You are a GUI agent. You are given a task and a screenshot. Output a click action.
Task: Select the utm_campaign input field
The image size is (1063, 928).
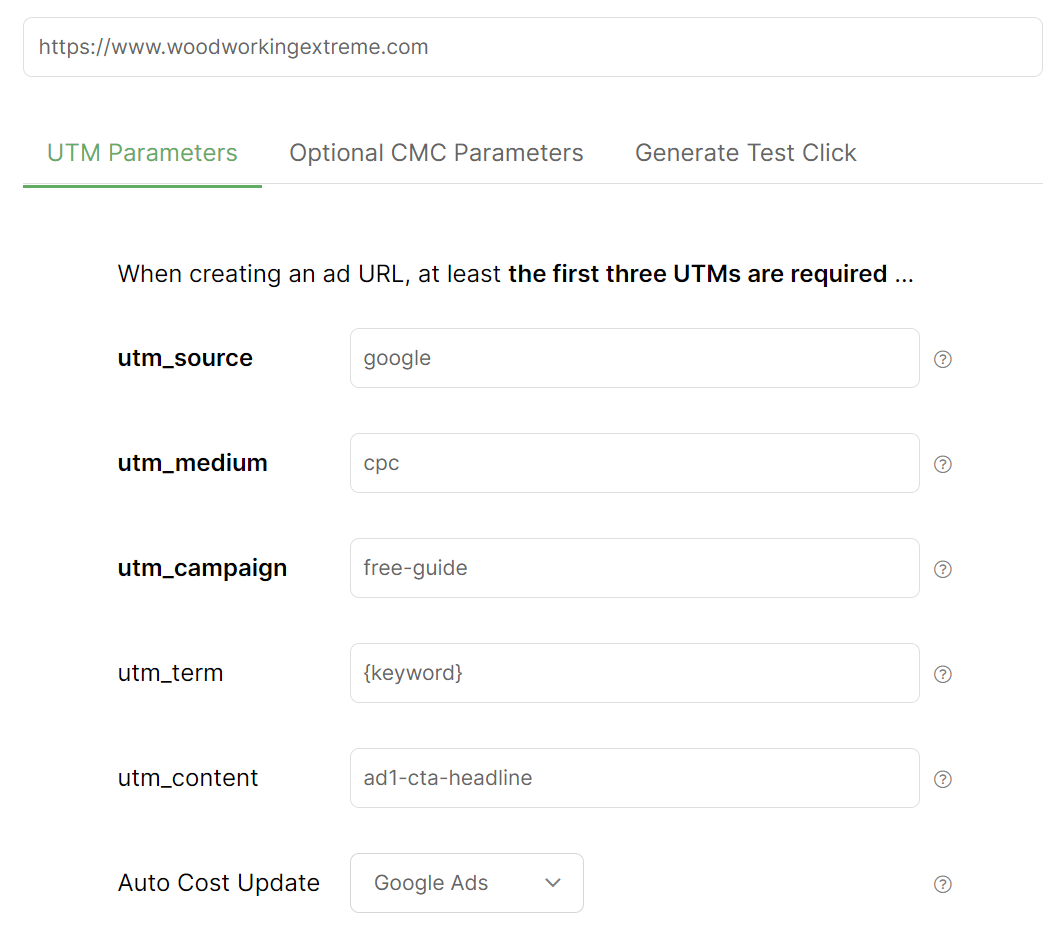[634, 568]
